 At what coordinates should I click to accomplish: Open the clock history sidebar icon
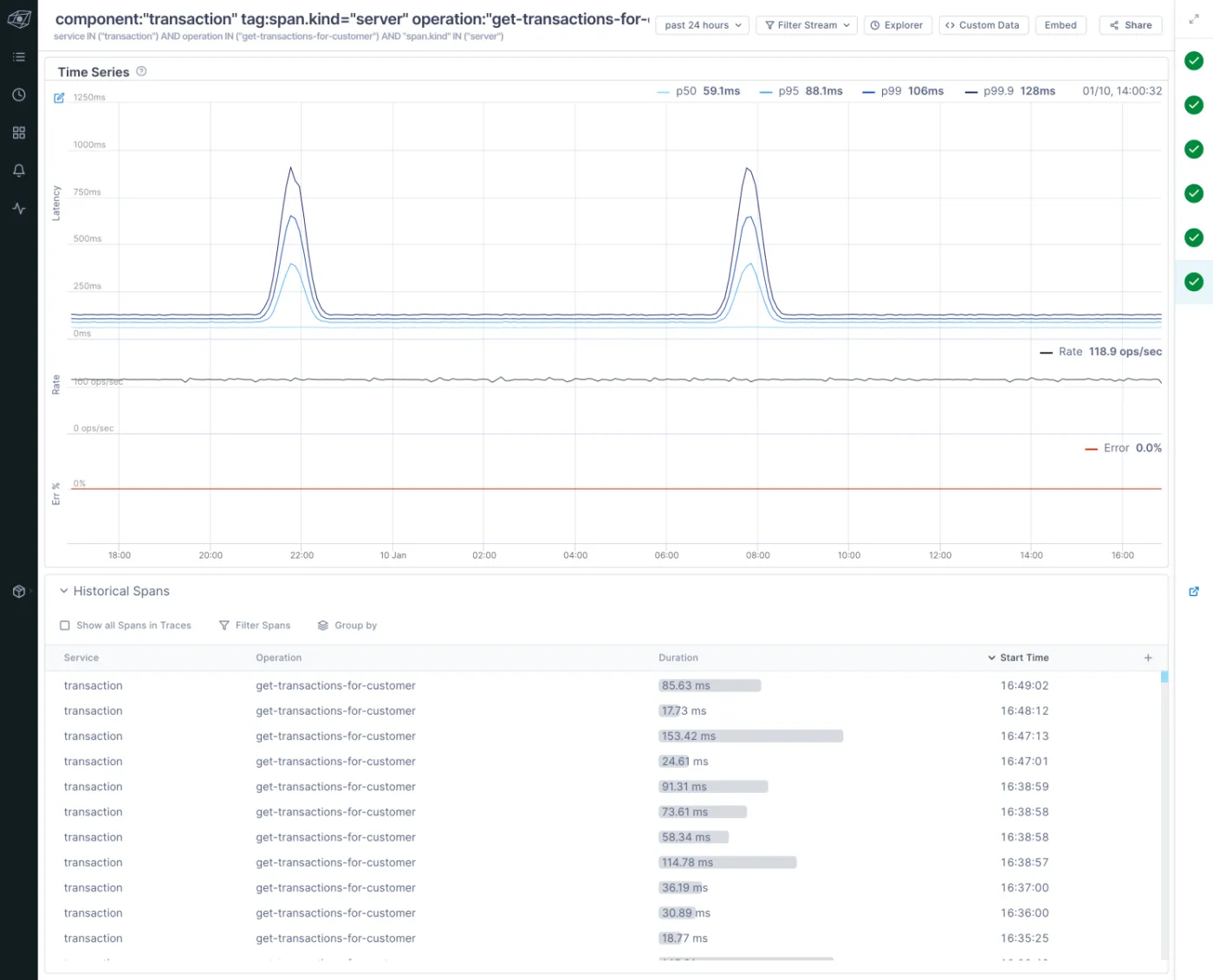coord(19,94)
